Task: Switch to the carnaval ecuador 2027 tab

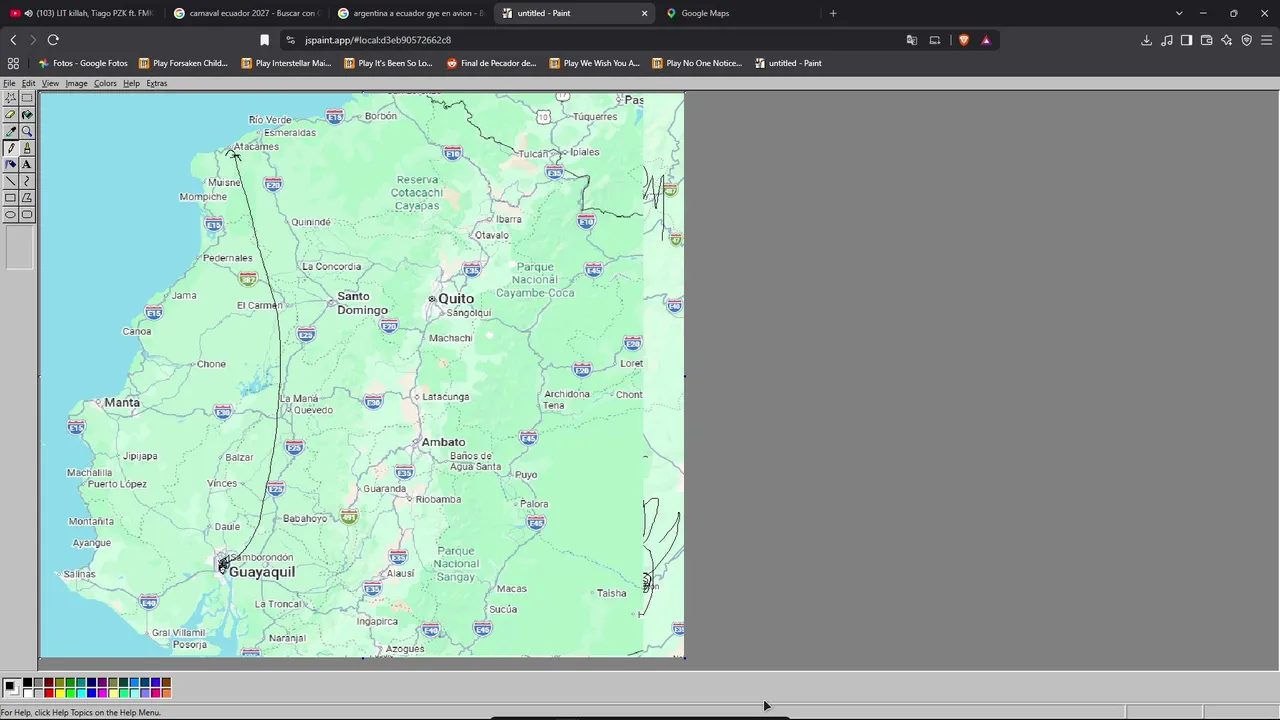Action: pyautogui.click(x=245, y=13)
